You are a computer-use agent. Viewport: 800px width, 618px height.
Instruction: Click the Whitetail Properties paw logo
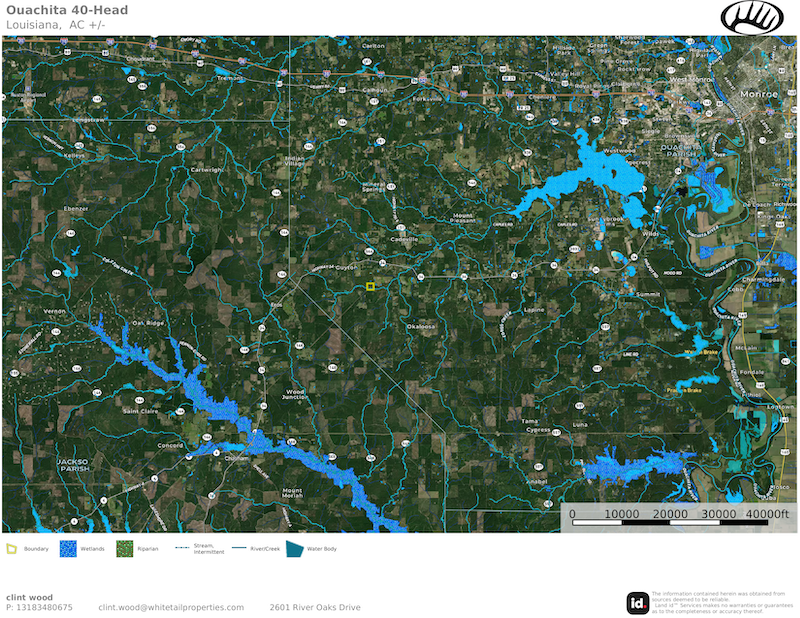pyautogui.click(x=757, y=17)
